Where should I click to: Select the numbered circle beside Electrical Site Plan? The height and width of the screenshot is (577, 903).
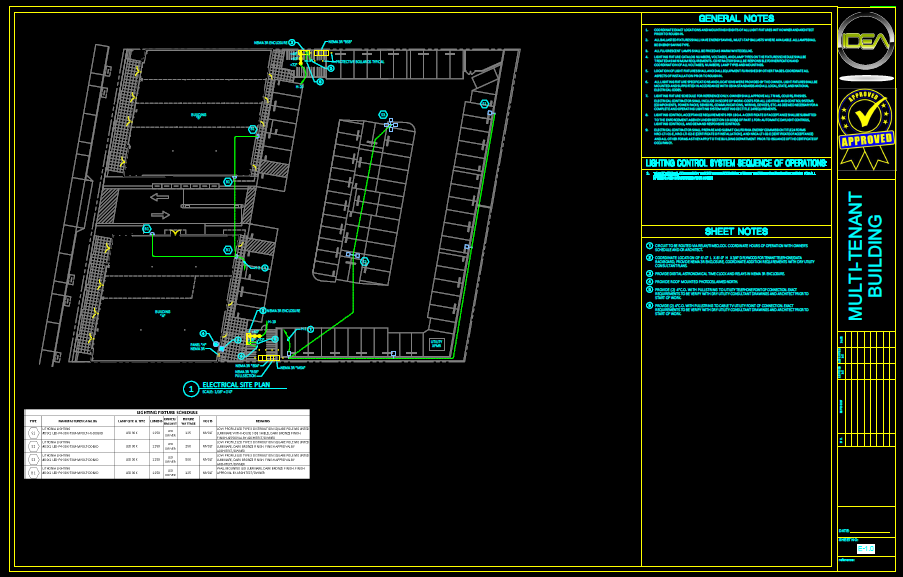point(191,389)
